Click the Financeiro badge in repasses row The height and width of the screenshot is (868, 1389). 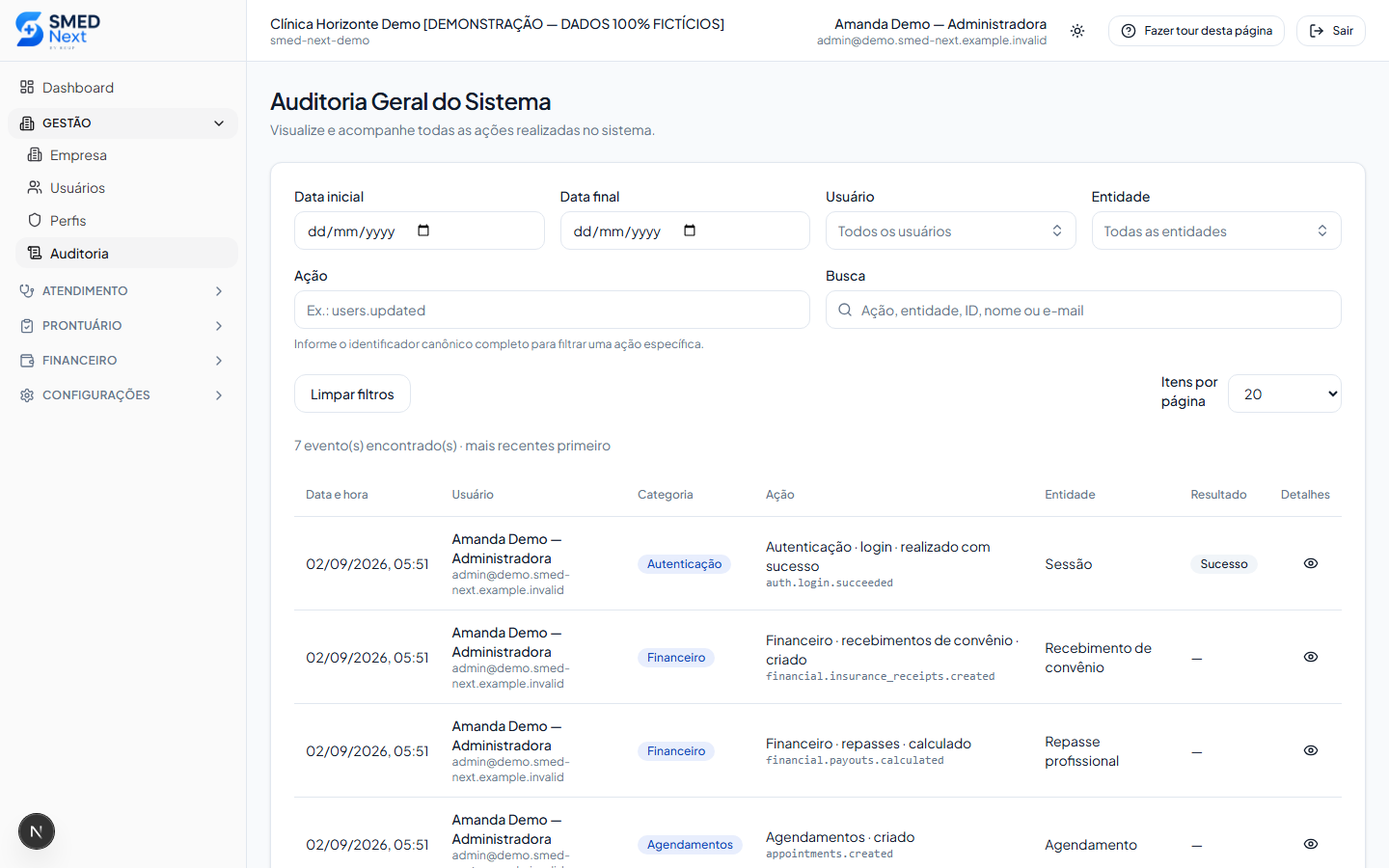click(676, 751)
